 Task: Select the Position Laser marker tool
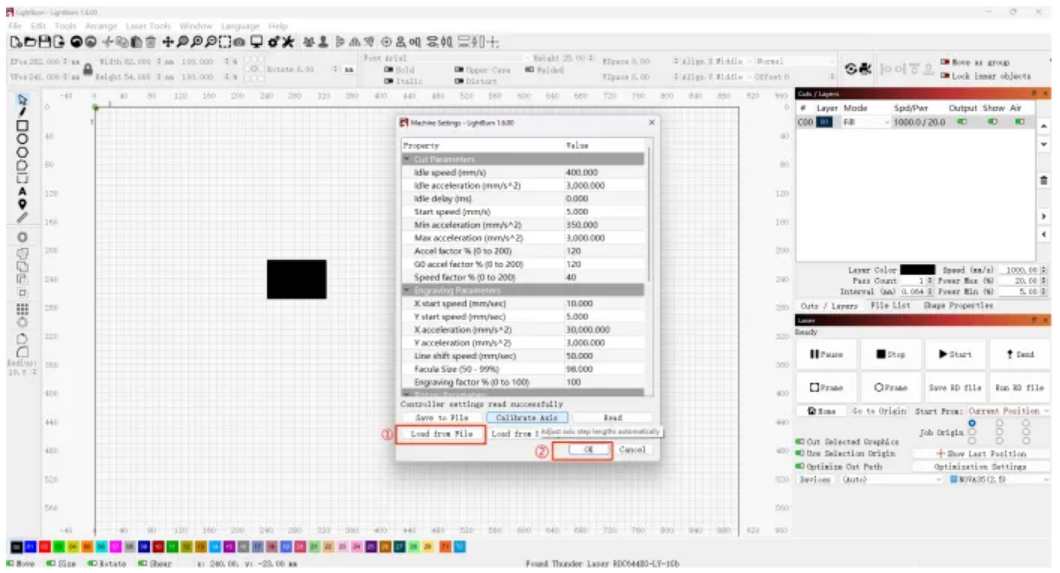[x=22, y=205]
